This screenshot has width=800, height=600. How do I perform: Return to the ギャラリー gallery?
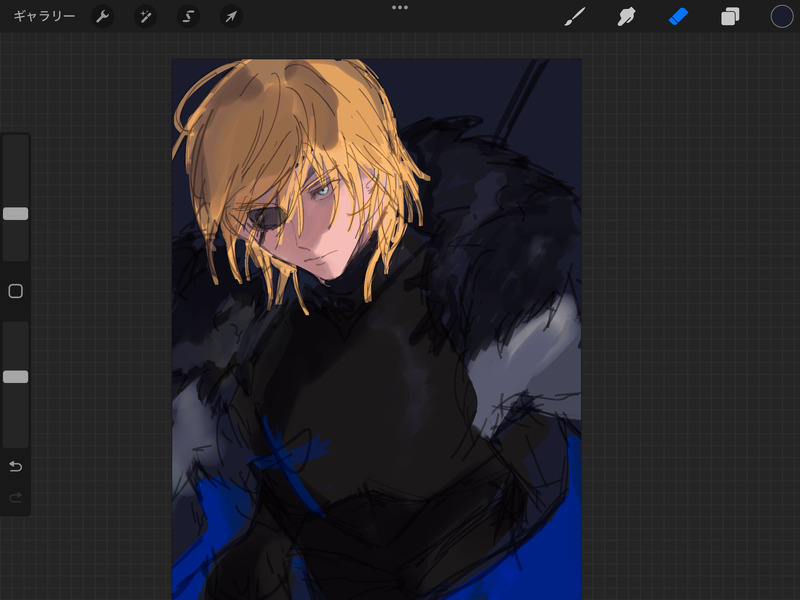click(44, 16)
